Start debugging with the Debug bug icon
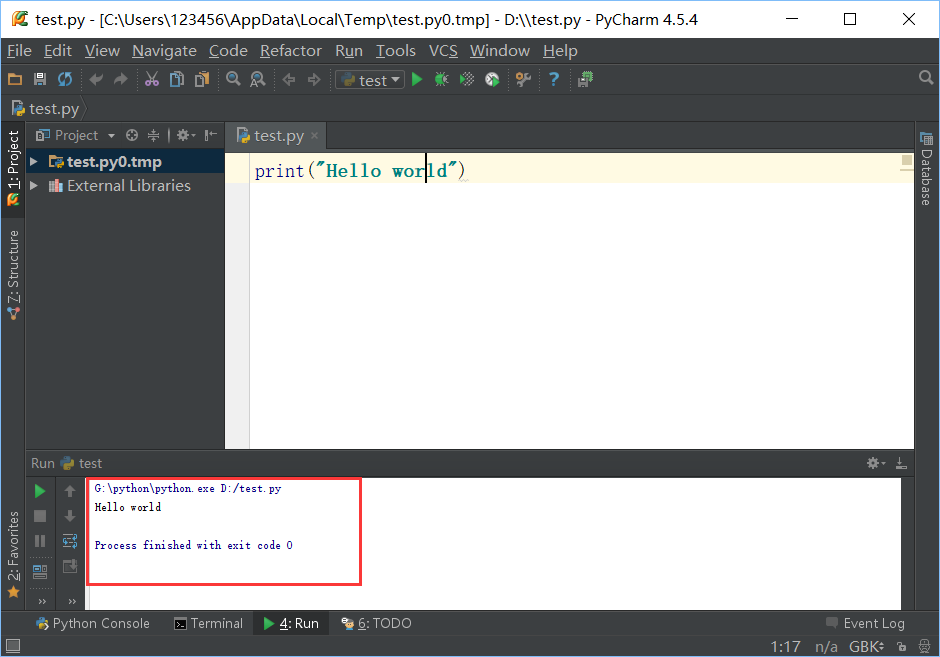 point(441,79)
